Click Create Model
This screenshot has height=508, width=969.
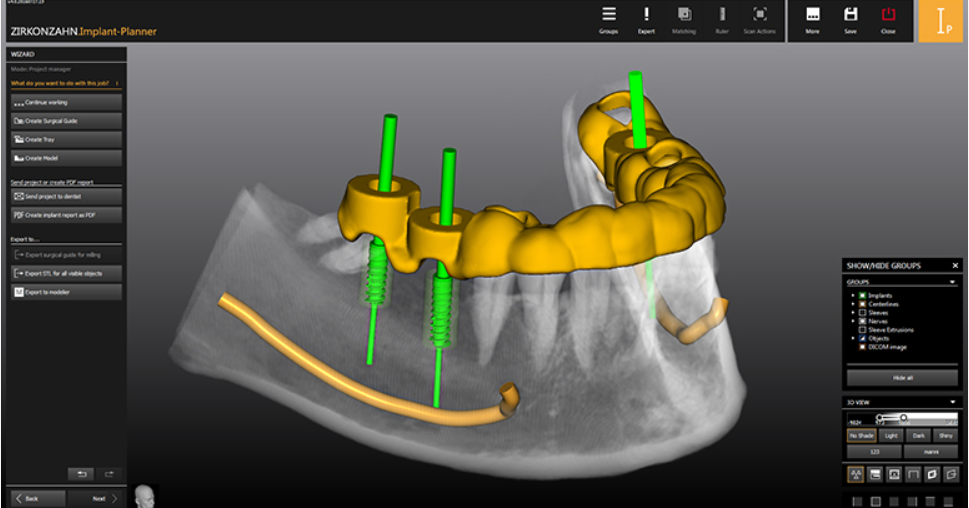click(x=66, y=158)
